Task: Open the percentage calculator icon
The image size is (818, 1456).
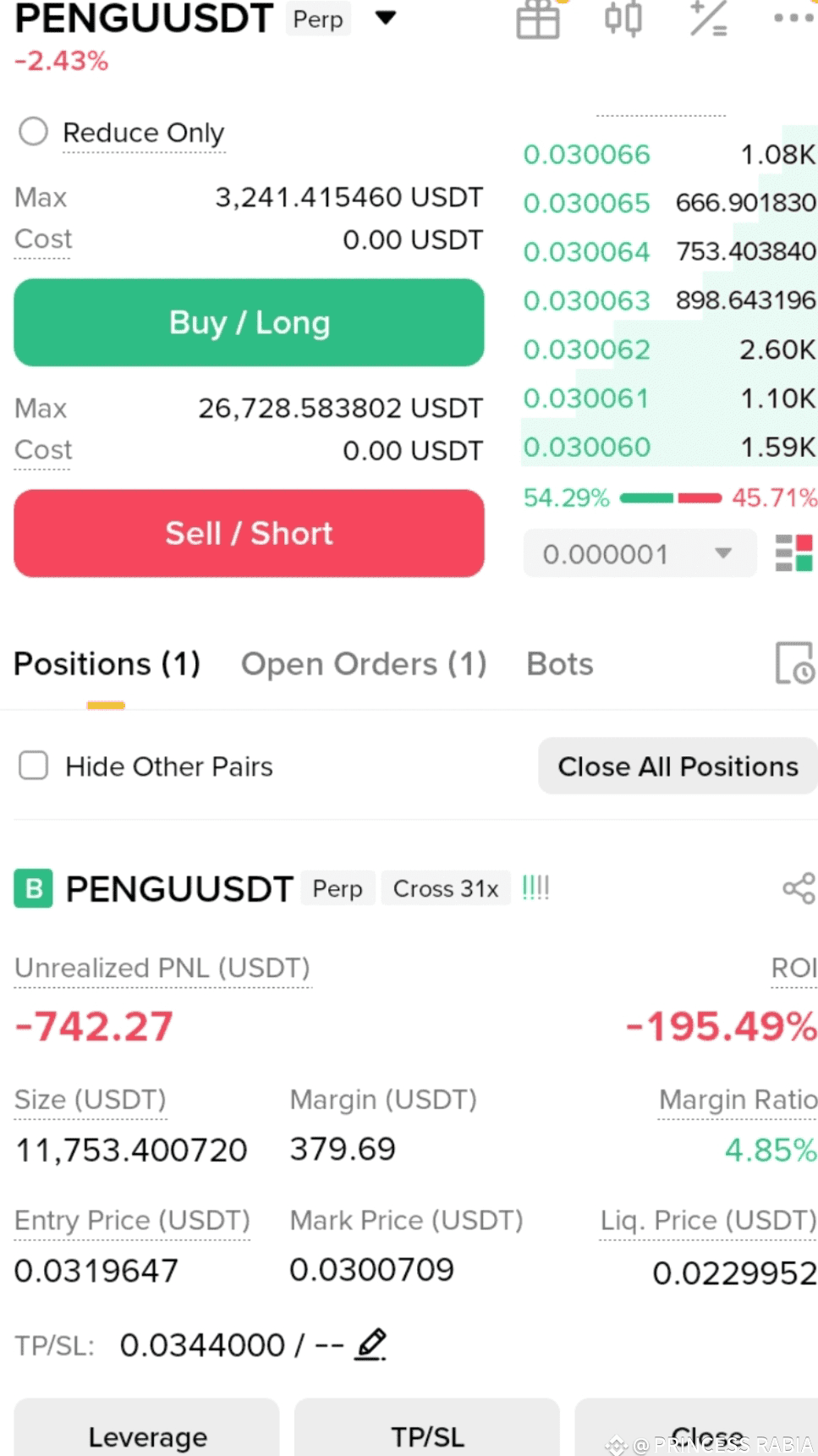Action: (708, 19)
